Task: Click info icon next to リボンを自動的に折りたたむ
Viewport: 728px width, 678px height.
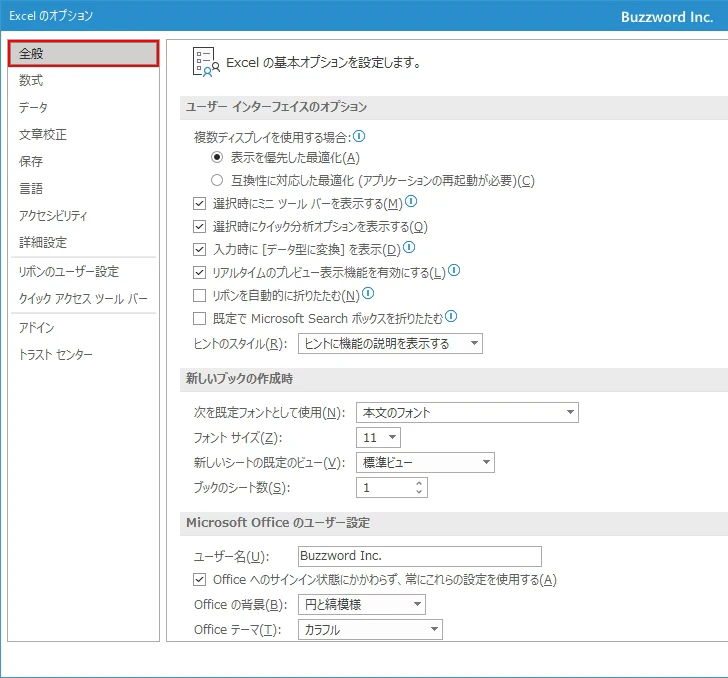Action: tap(368, 294)
